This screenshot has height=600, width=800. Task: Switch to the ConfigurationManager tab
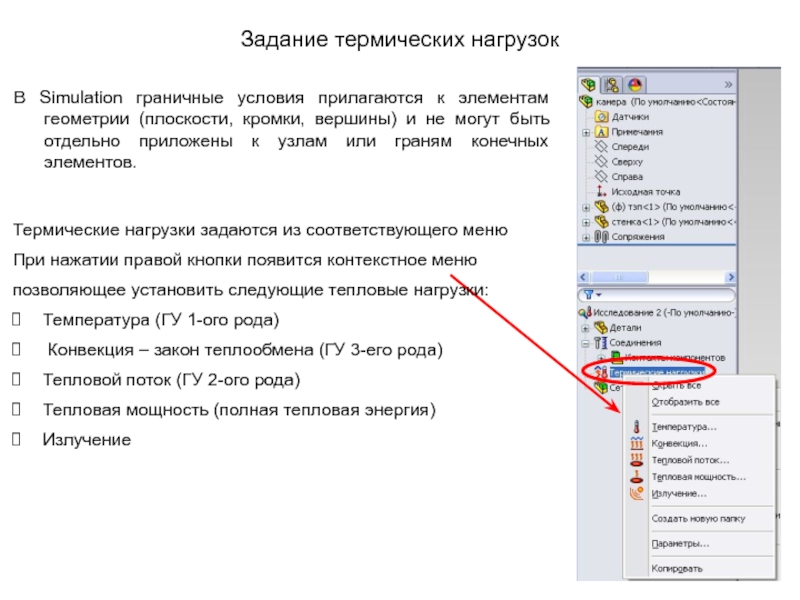[612, 84]
